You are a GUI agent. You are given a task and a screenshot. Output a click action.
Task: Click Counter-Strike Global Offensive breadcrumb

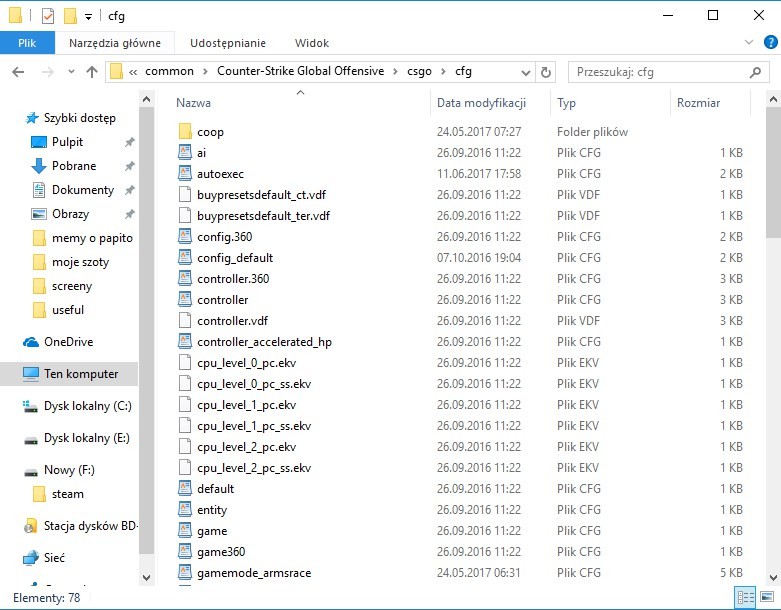pos(300,71)
